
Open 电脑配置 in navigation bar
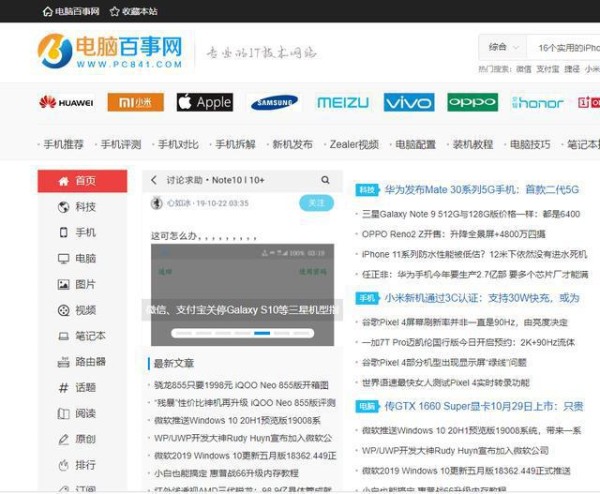tap(416, 144)
